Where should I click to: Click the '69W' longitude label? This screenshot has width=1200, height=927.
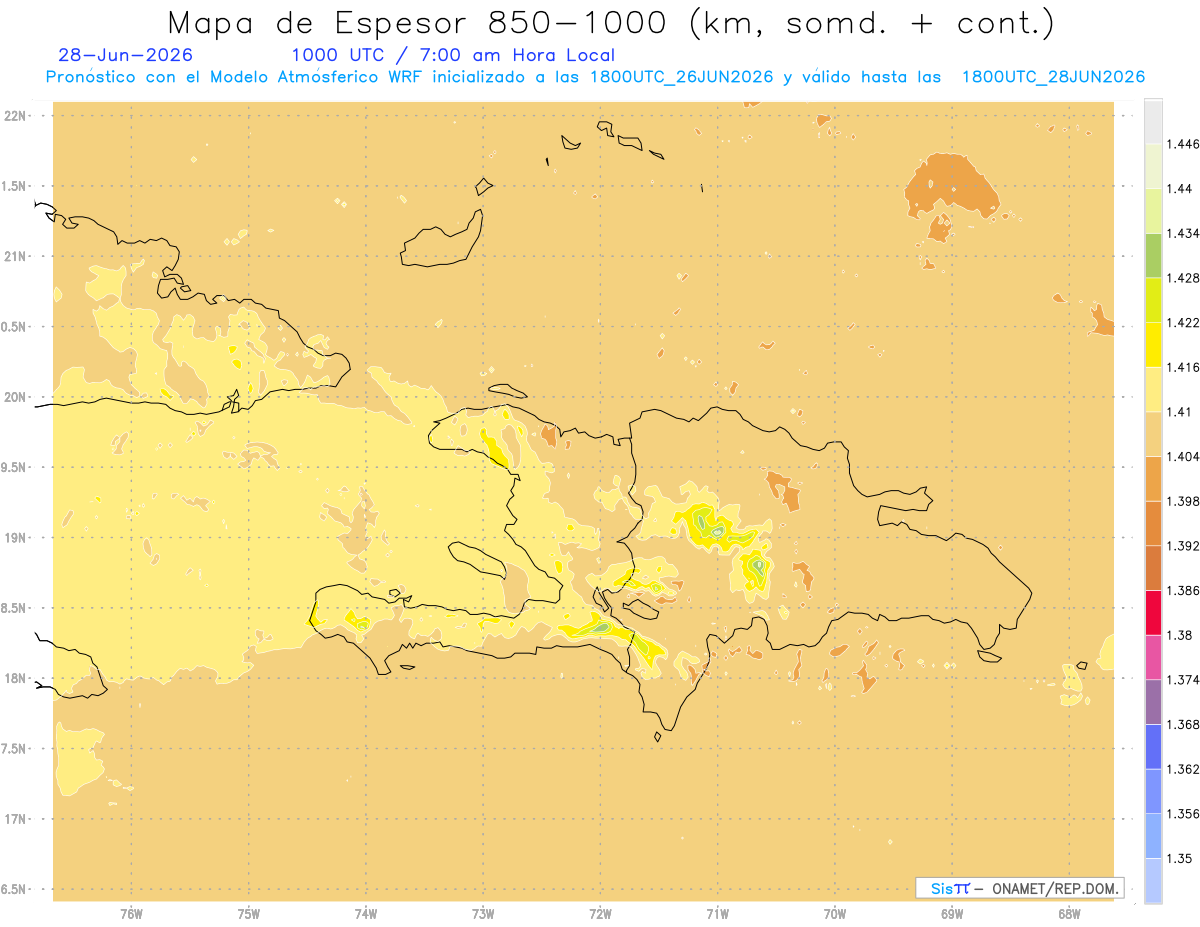tap(951, 913)
